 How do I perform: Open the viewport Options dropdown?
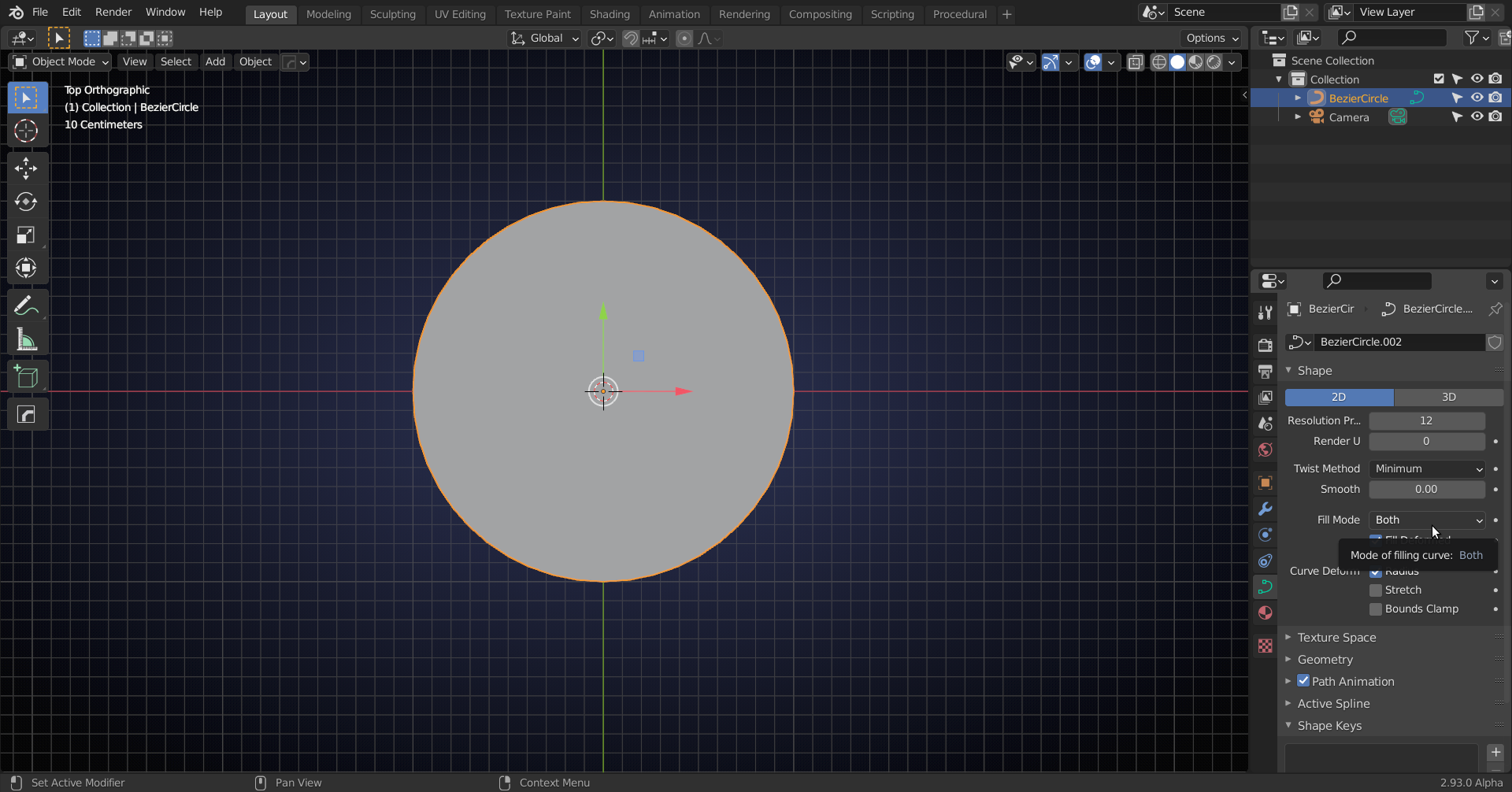click(x=1211, y=39)
